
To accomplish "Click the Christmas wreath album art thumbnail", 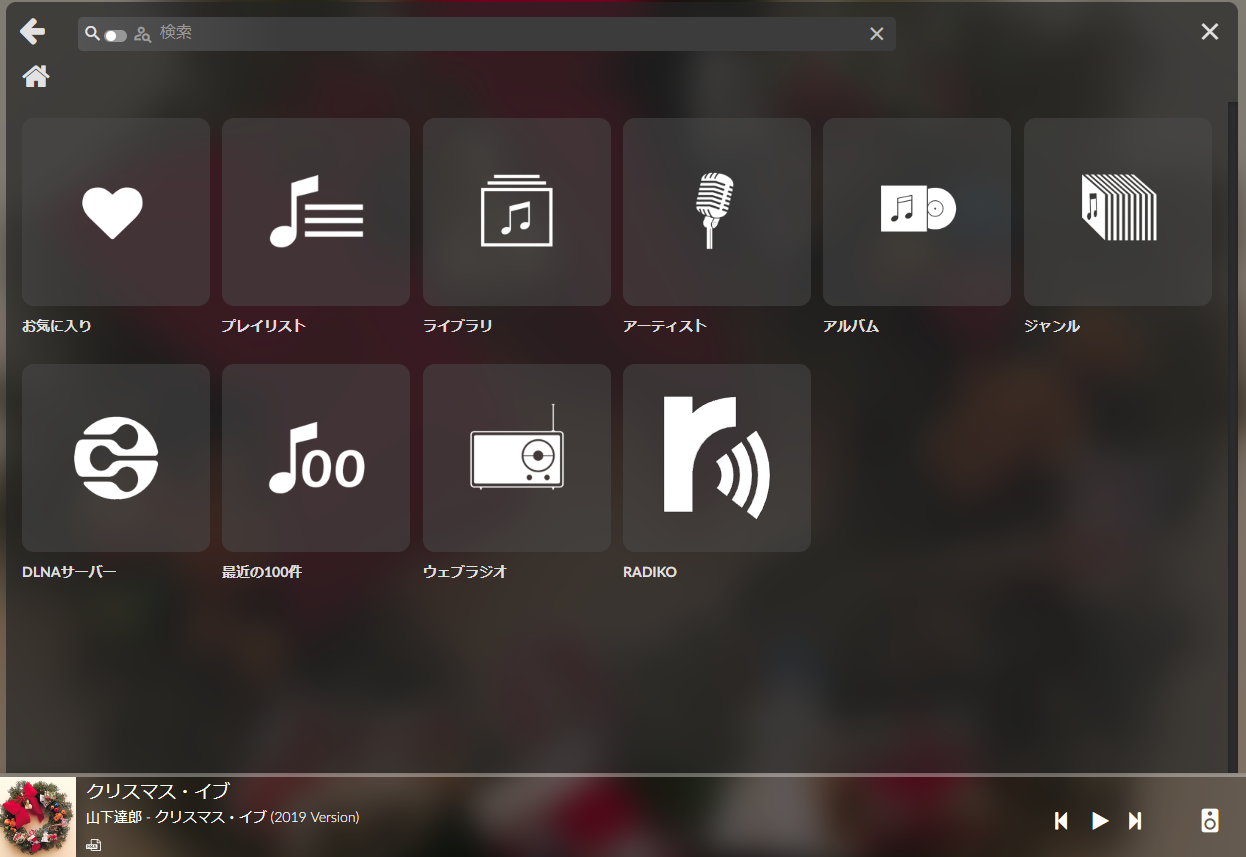I will point(38,817).
